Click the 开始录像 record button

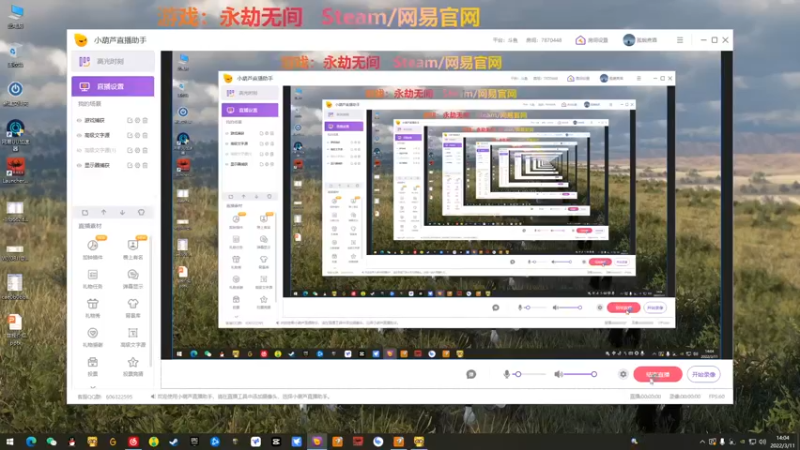point(704,374)
